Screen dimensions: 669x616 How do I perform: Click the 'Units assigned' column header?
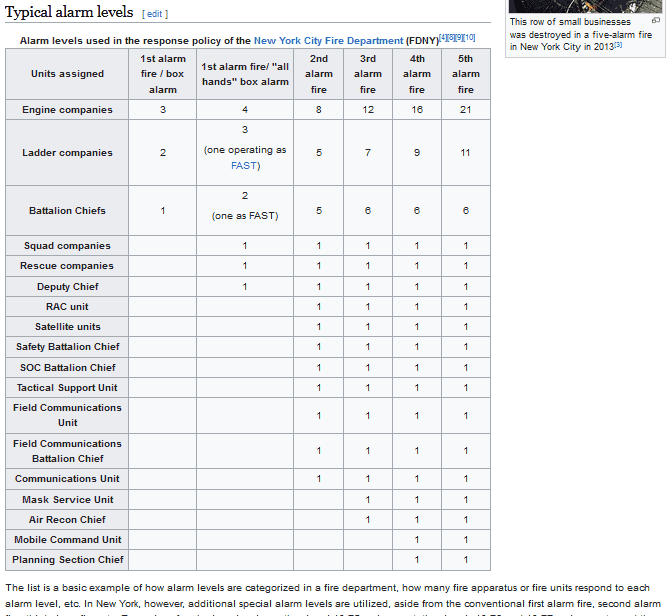[67, 74]
